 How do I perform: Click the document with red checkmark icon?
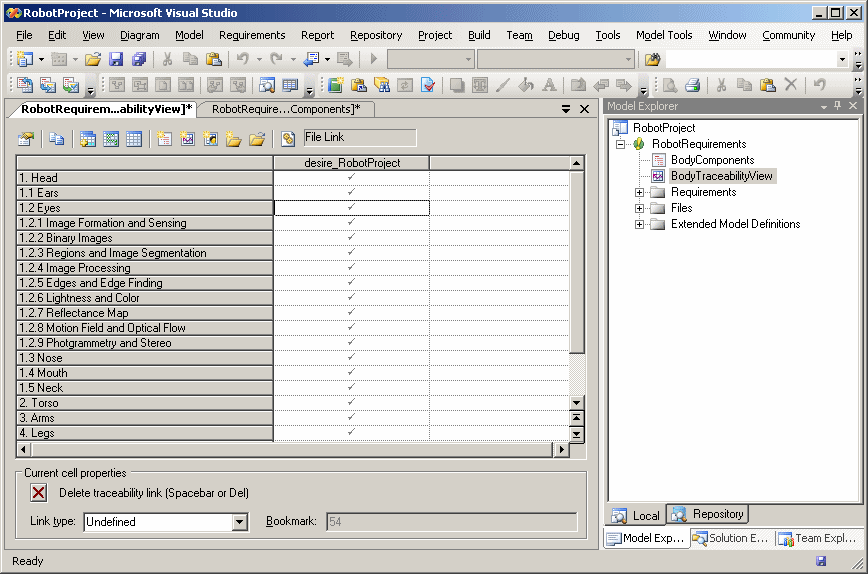(x=427, y=85)
